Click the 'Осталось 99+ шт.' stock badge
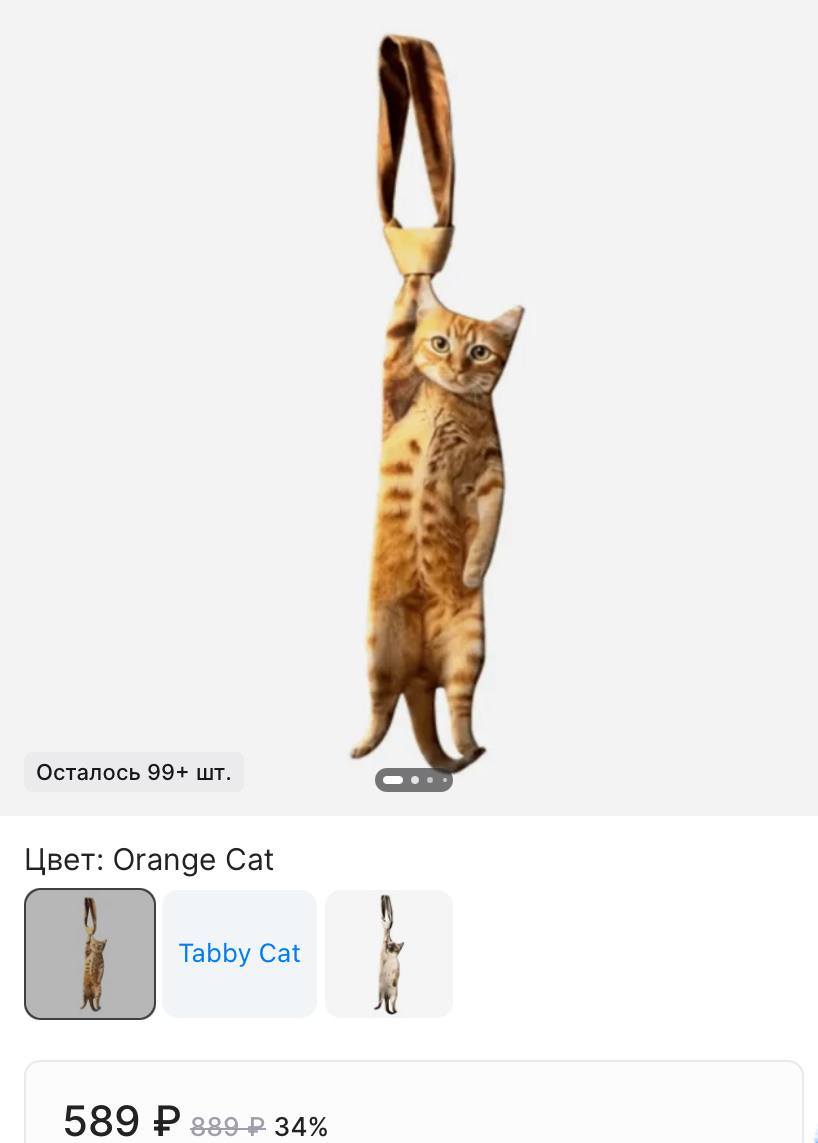Image resolution: width=818 pixels, height=1143 pixels. click(134, 772)
